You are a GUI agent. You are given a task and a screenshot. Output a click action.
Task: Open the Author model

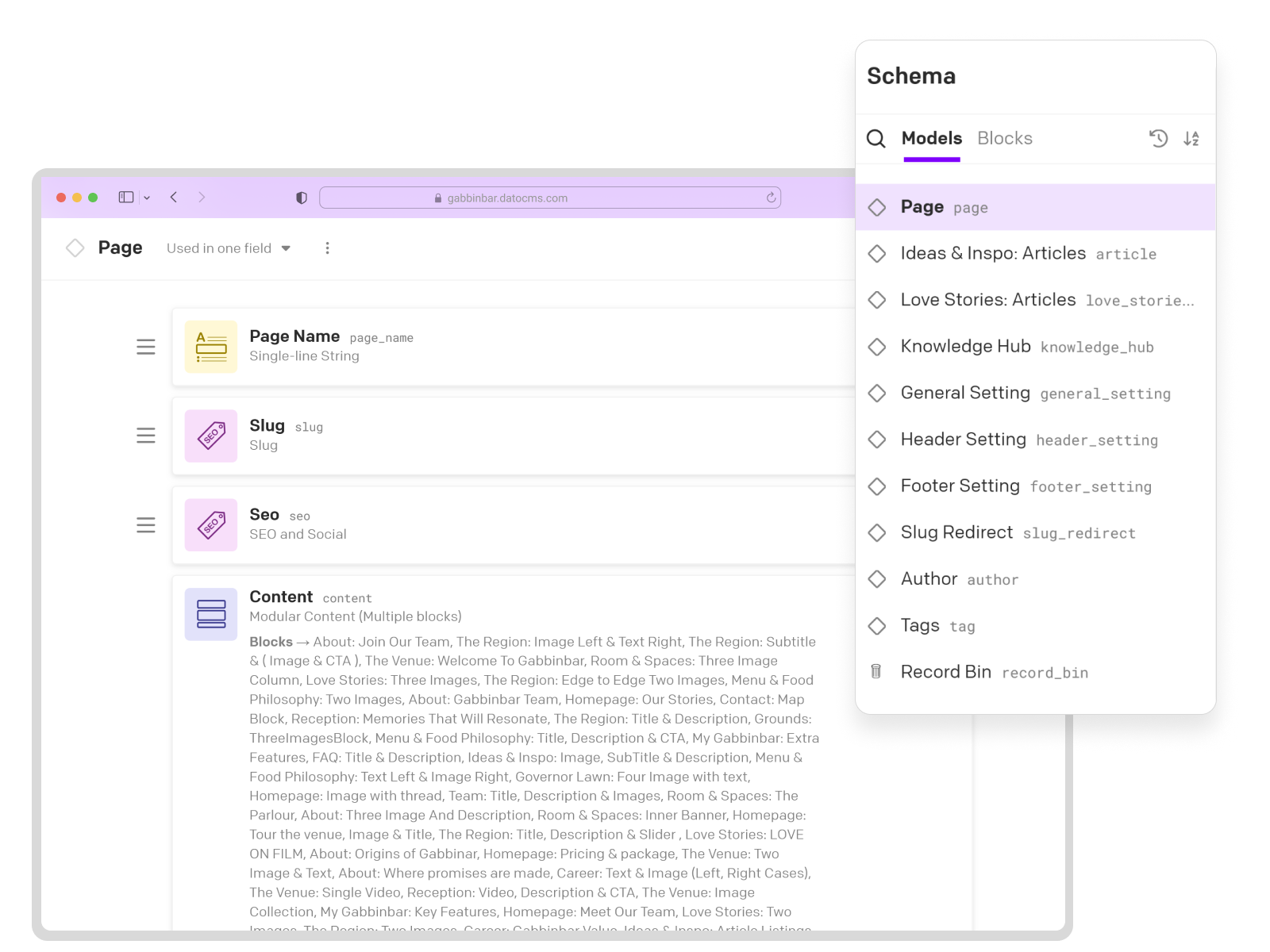coord(1036,579)
